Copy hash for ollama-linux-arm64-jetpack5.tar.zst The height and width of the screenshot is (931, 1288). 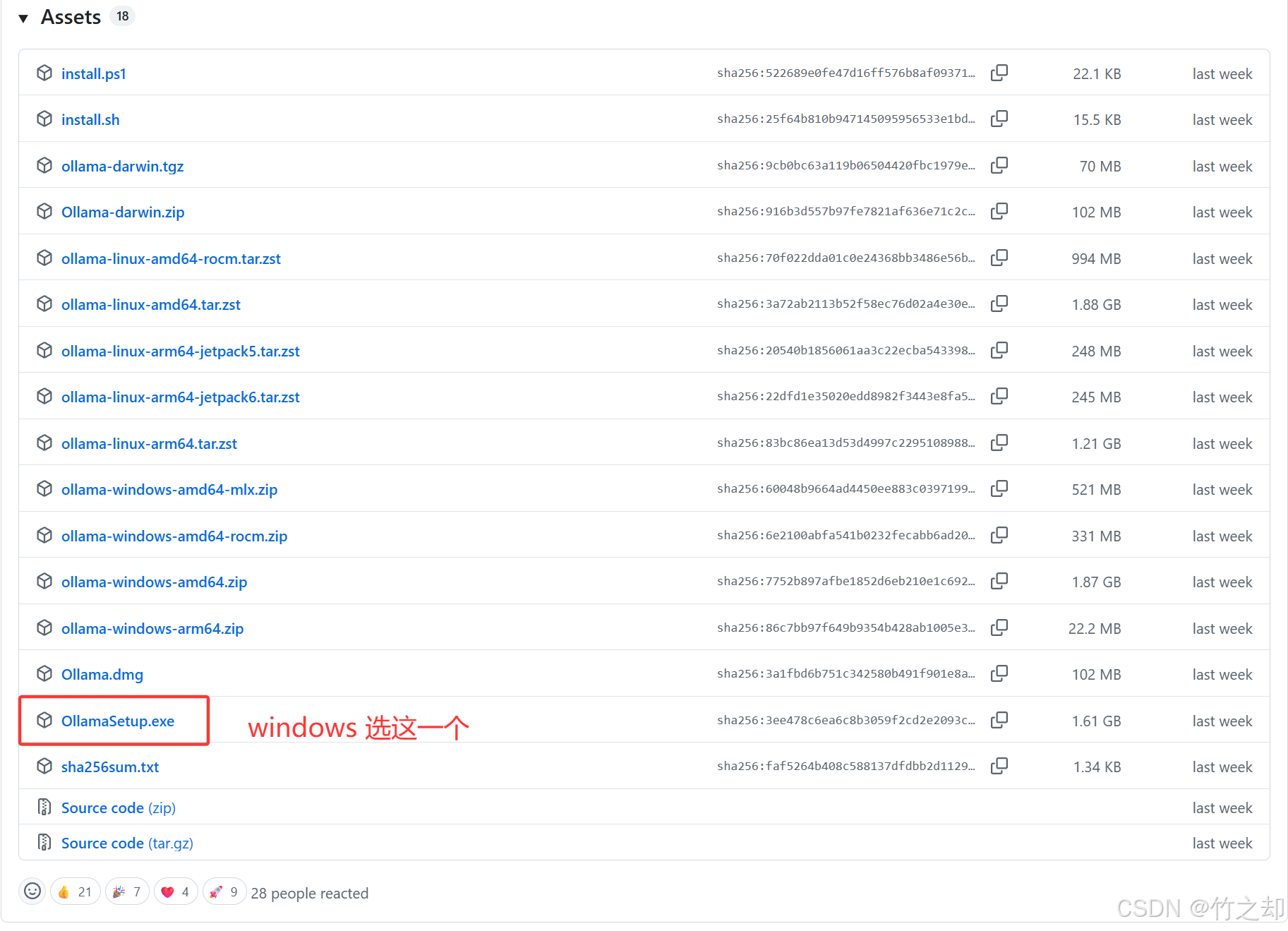[999, 350]
